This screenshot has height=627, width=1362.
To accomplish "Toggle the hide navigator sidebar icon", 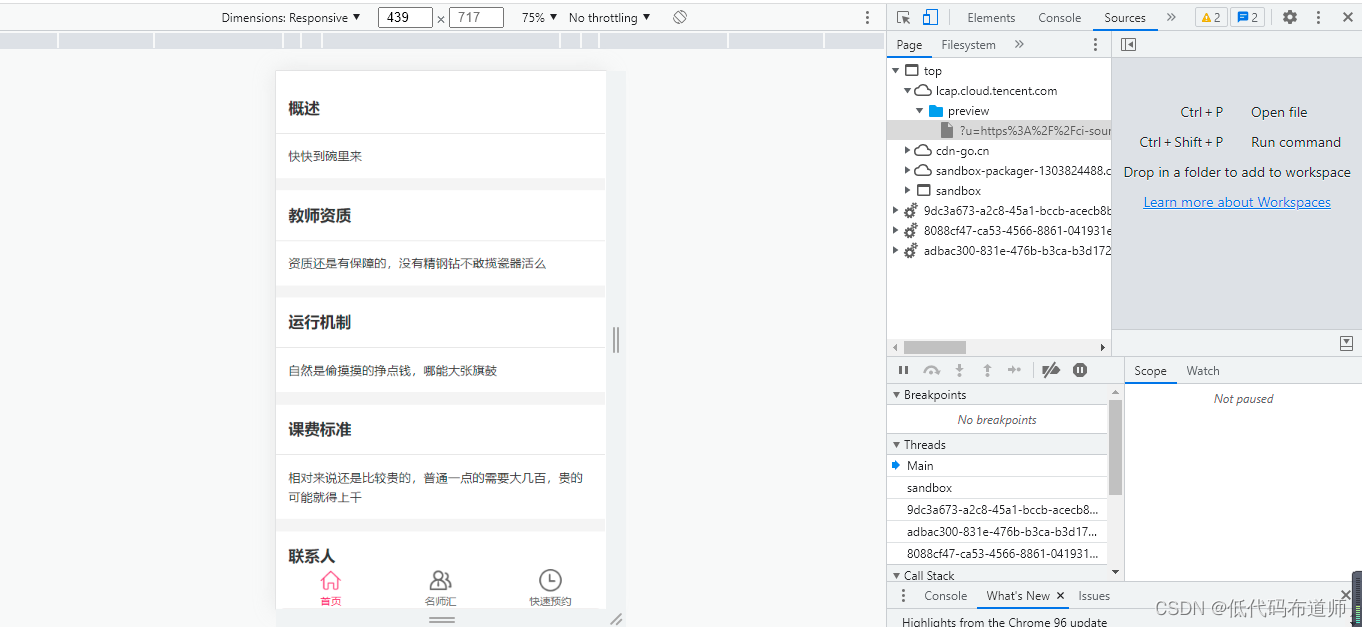I will tap(1128, 44).
